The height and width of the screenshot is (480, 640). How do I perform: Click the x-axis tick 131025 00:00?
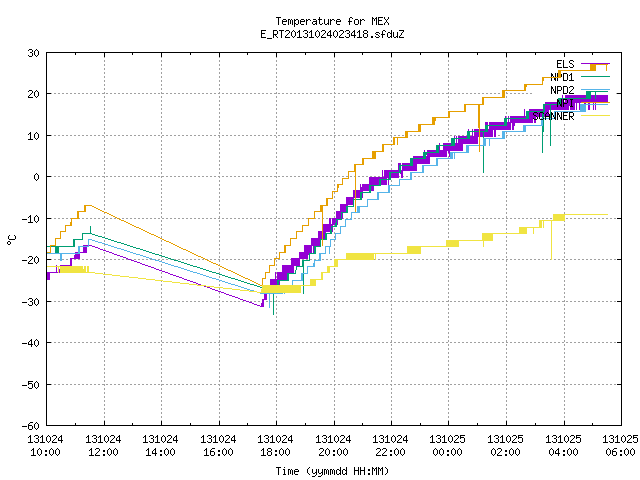pos(448,446)
